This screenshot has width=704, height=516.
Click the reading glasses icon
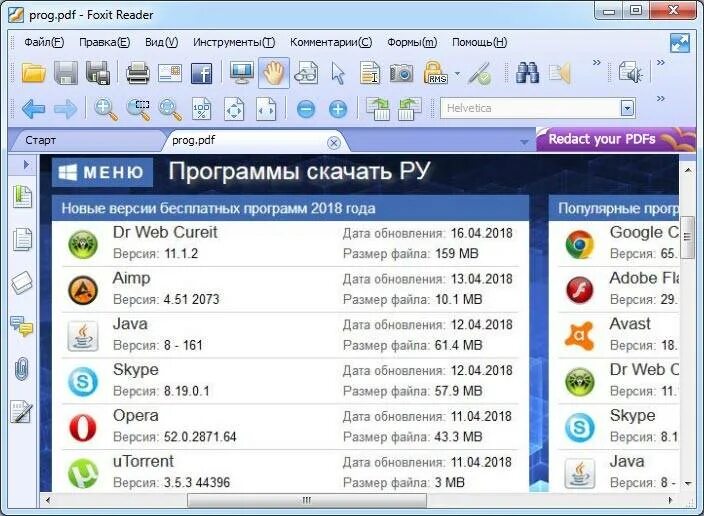coord(306,73)
